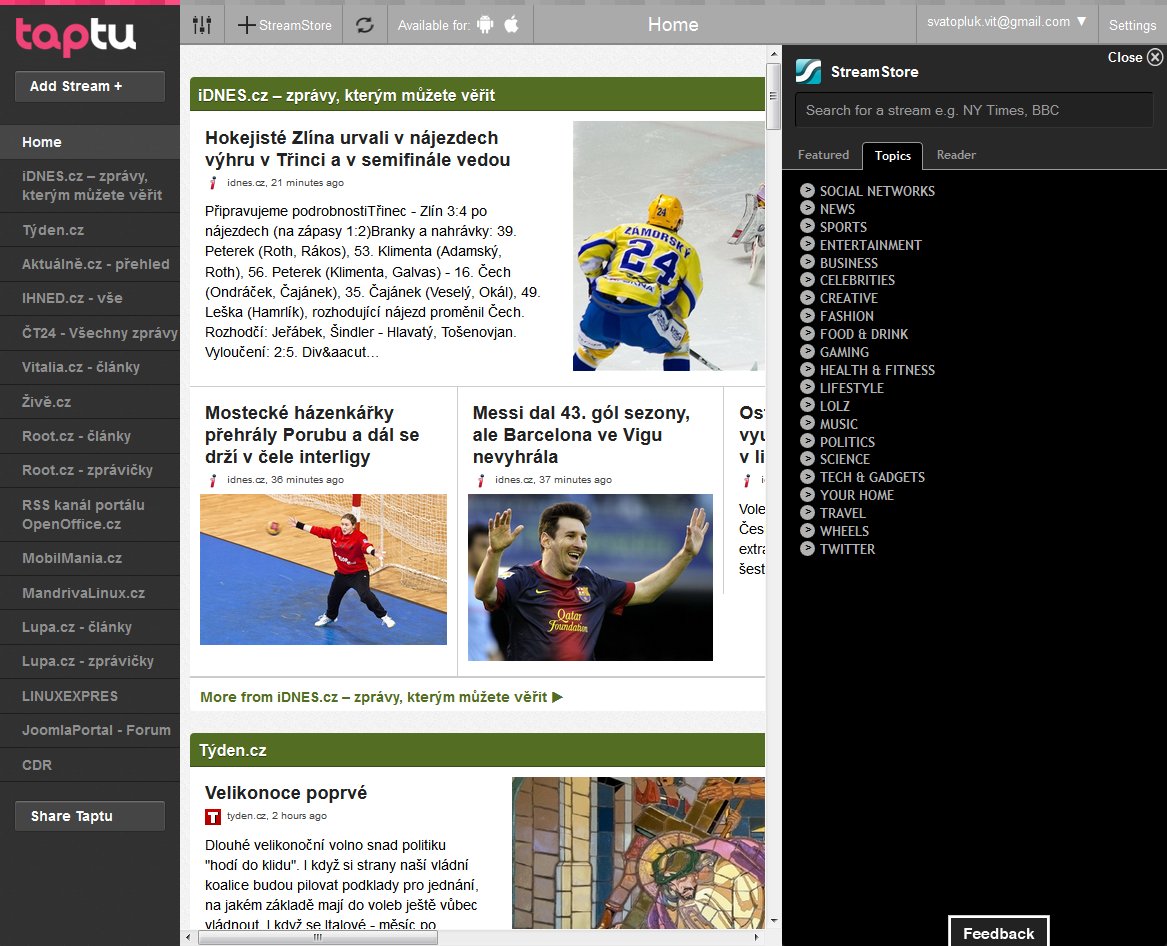Select the Živě.cz stream

coord(89,402)
